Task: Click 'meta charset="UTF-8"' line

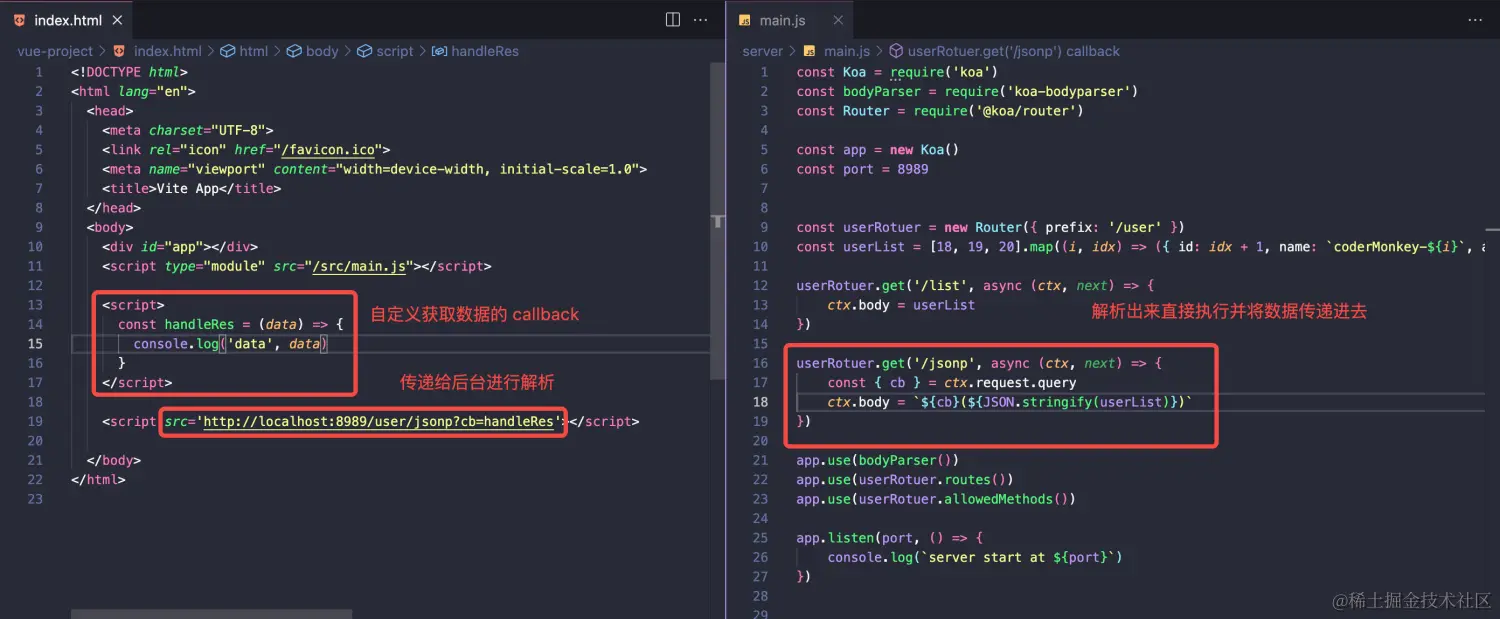Action: tap(188, 130)
